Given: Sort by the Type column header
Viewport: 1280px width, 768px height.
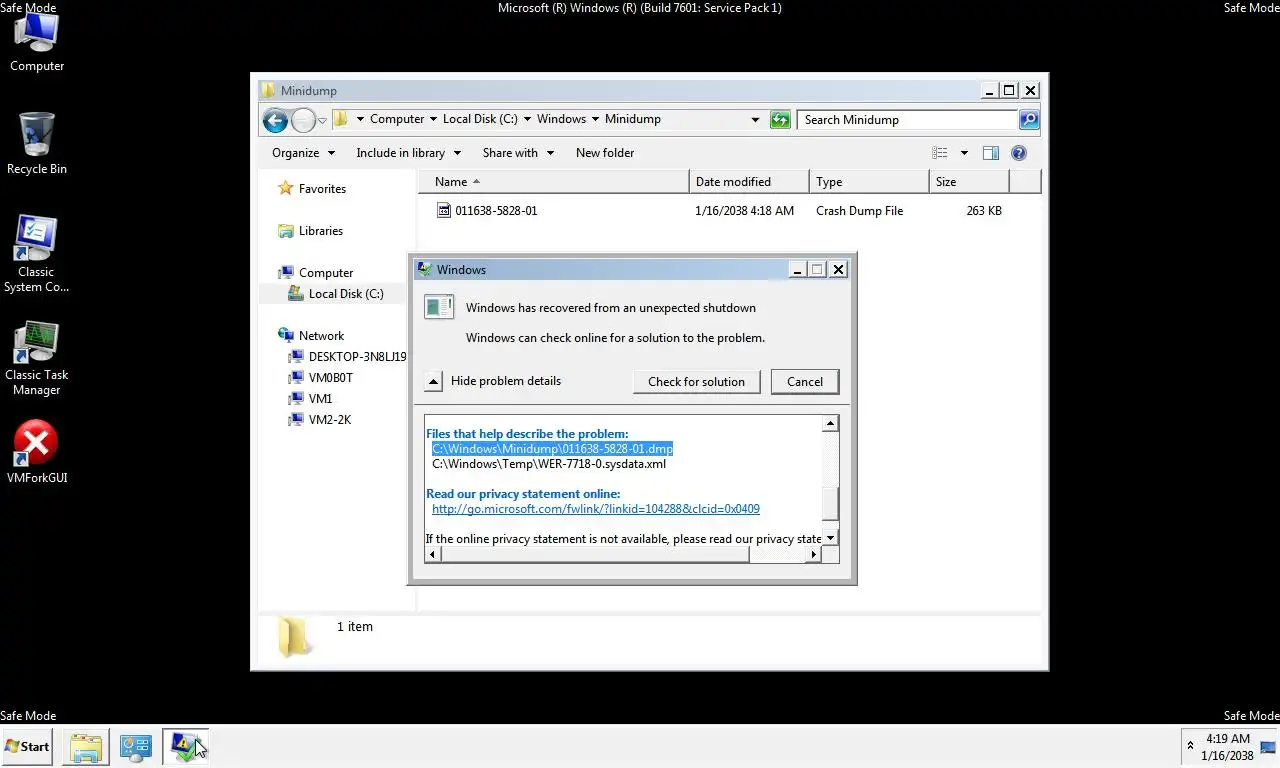Looking at the screenshot, I should tap(869, 182).
